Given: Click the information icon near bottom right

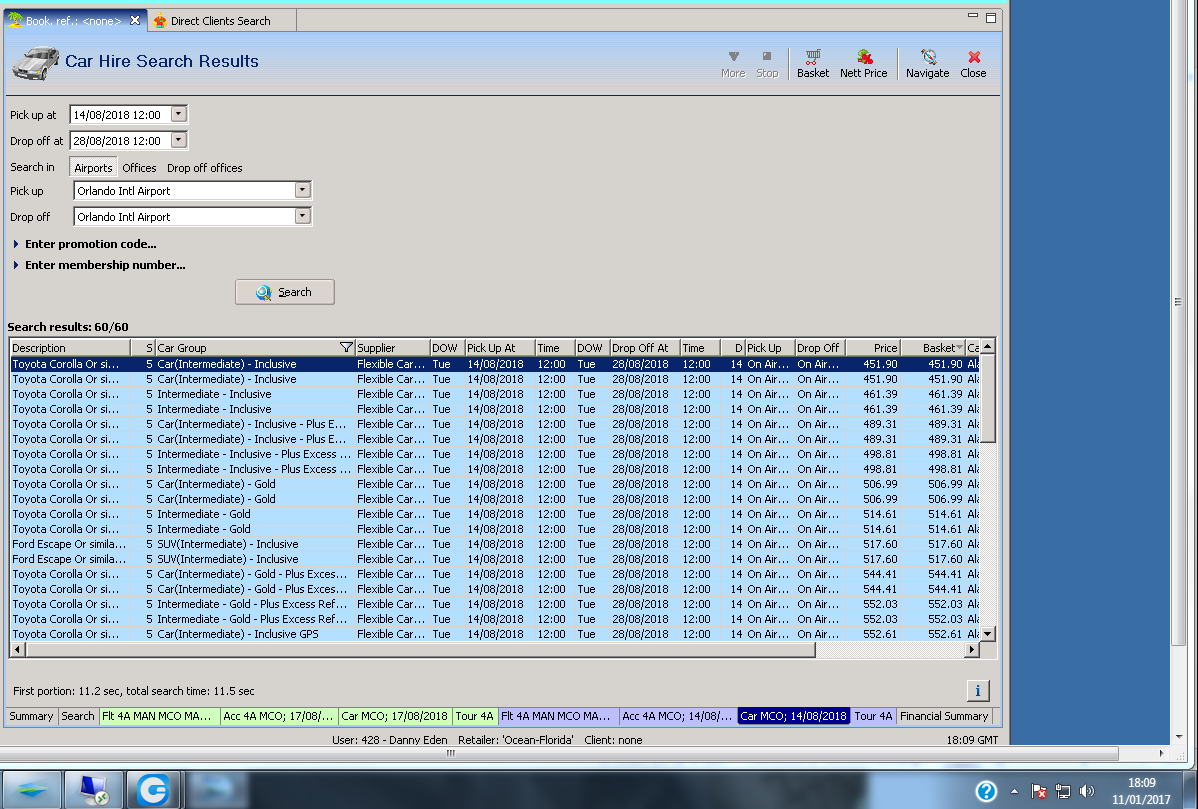Looking at the screenshot, I should (x=978, y=690).
